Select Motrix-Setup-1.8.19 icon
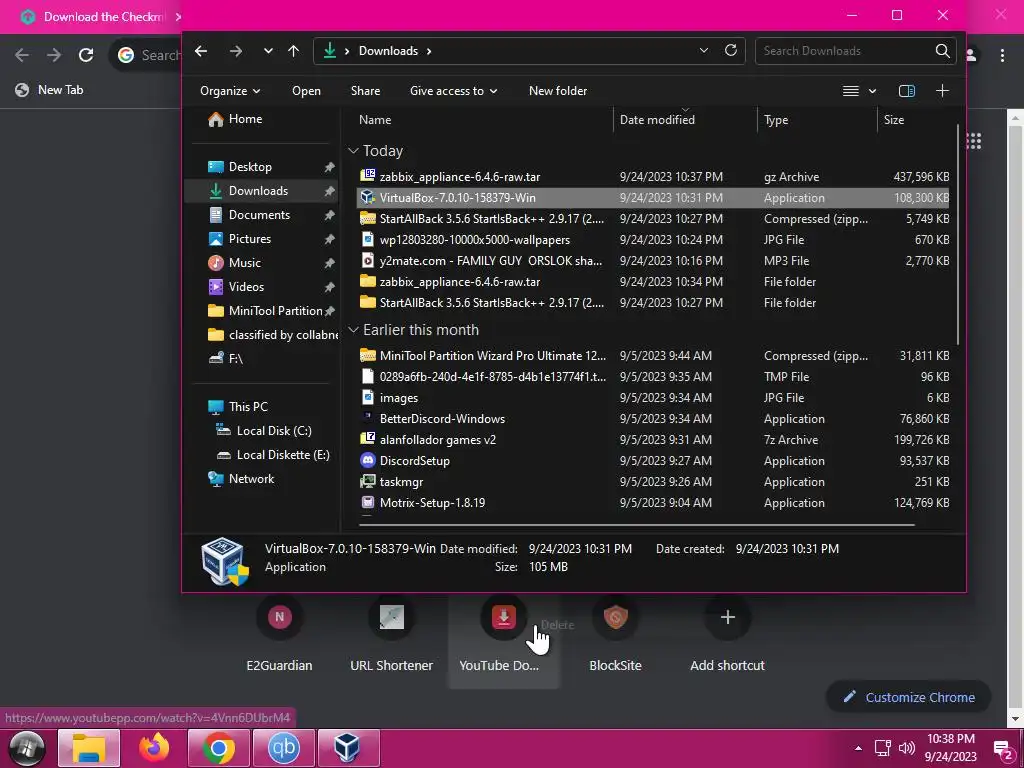This screenshot has height=768, width=1024. click(x=368, y=502)
